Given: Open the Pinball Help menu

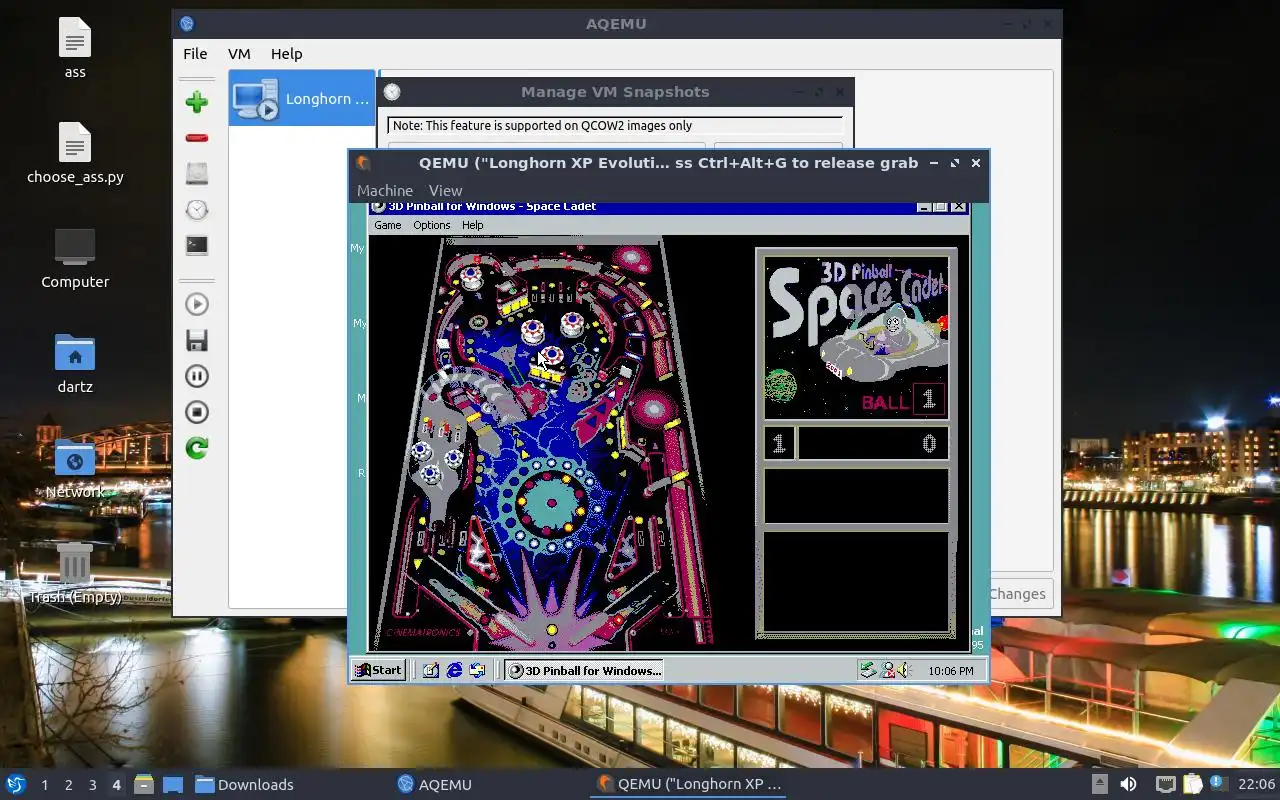Looking at the screenshot, I should (x=472, y=225).
